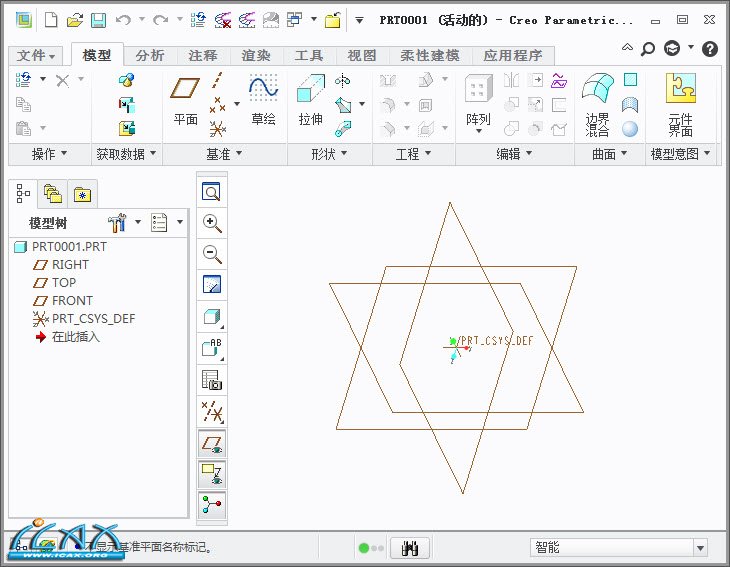The width and height of the screenshot is (730, 567).
Task: Expand the 基准 group dropdown
Action: 225,154
